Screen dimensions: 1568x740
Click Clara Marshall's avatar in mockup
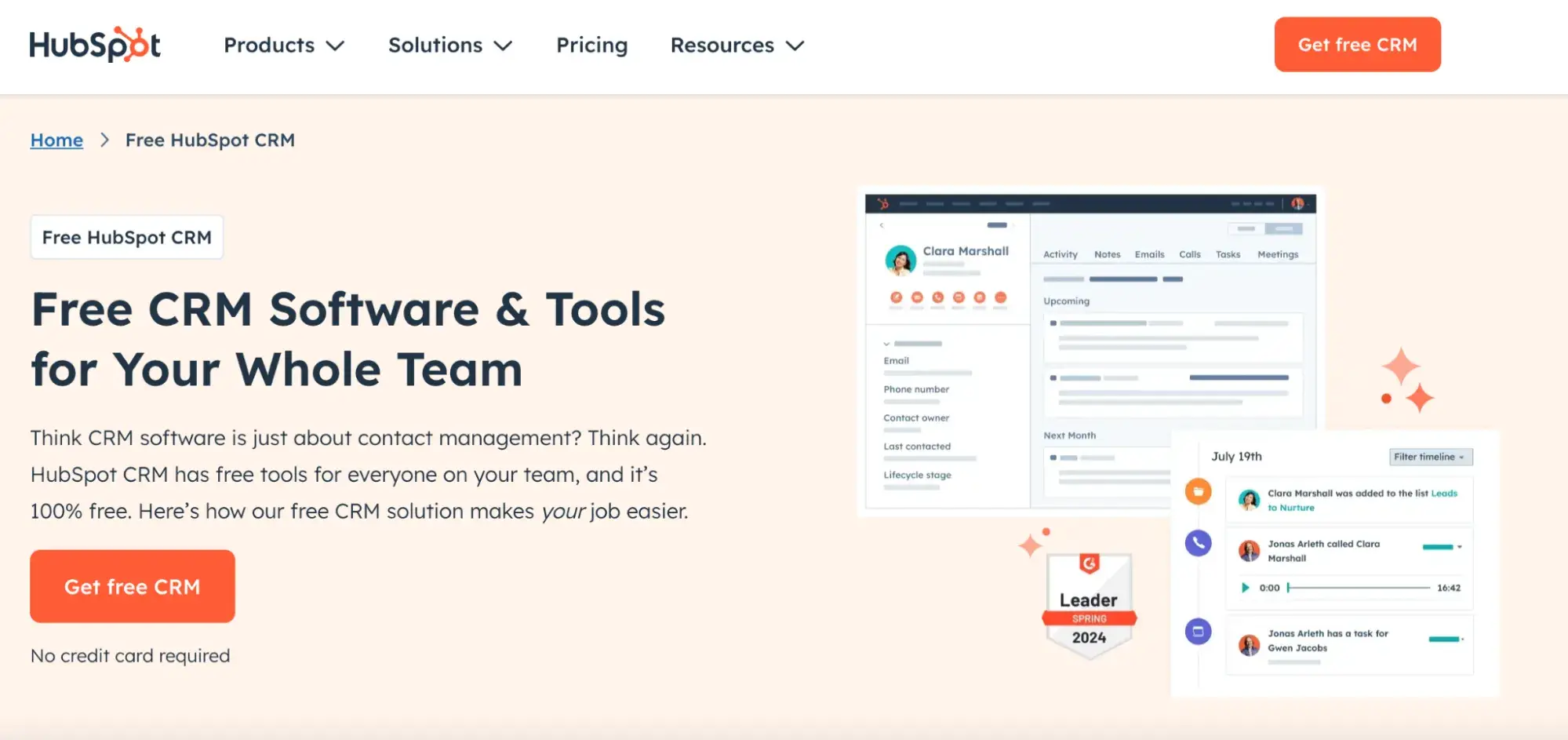point(900,260)
